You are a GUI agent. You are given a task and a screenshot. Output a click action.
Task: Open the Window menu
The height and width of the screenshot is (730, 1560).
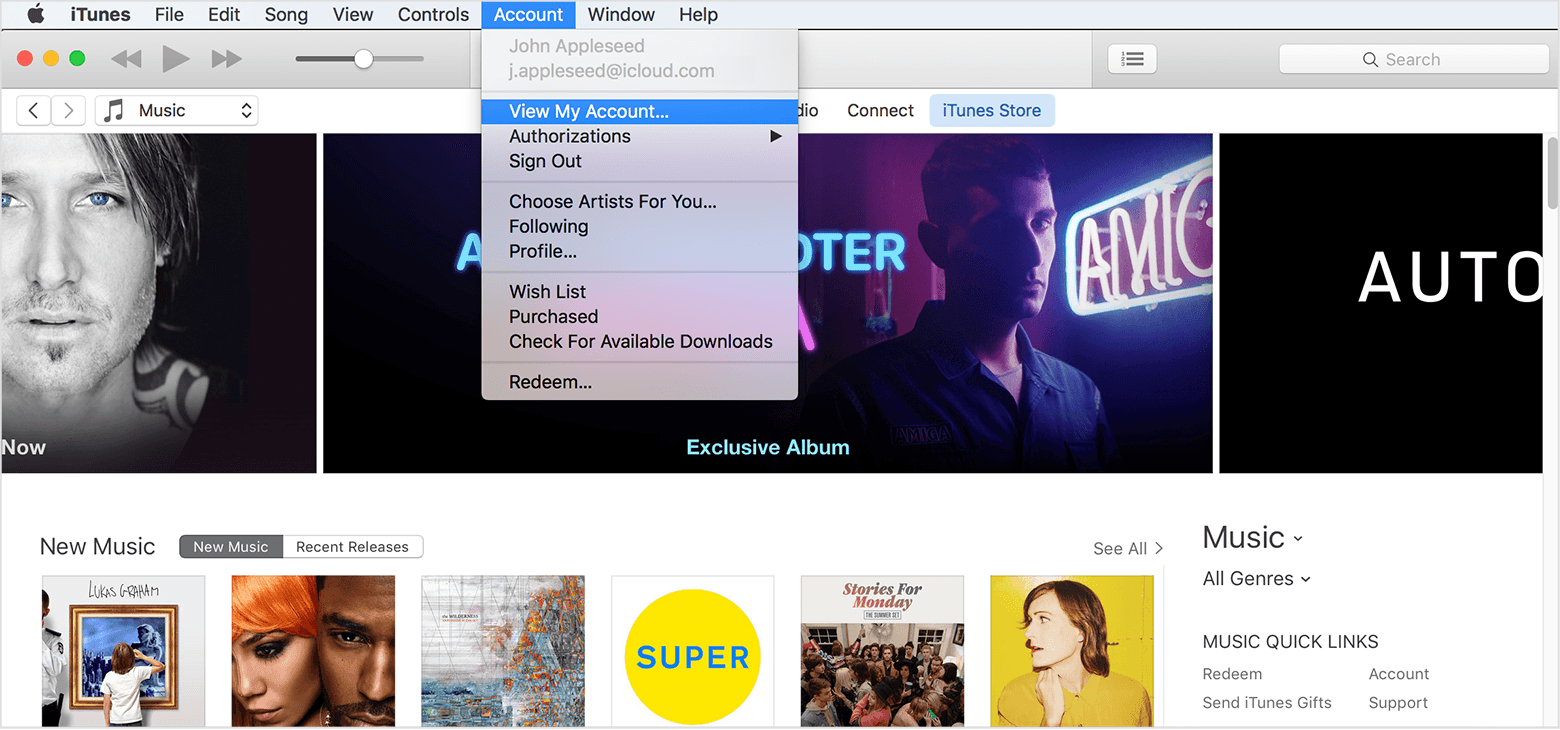621,14
